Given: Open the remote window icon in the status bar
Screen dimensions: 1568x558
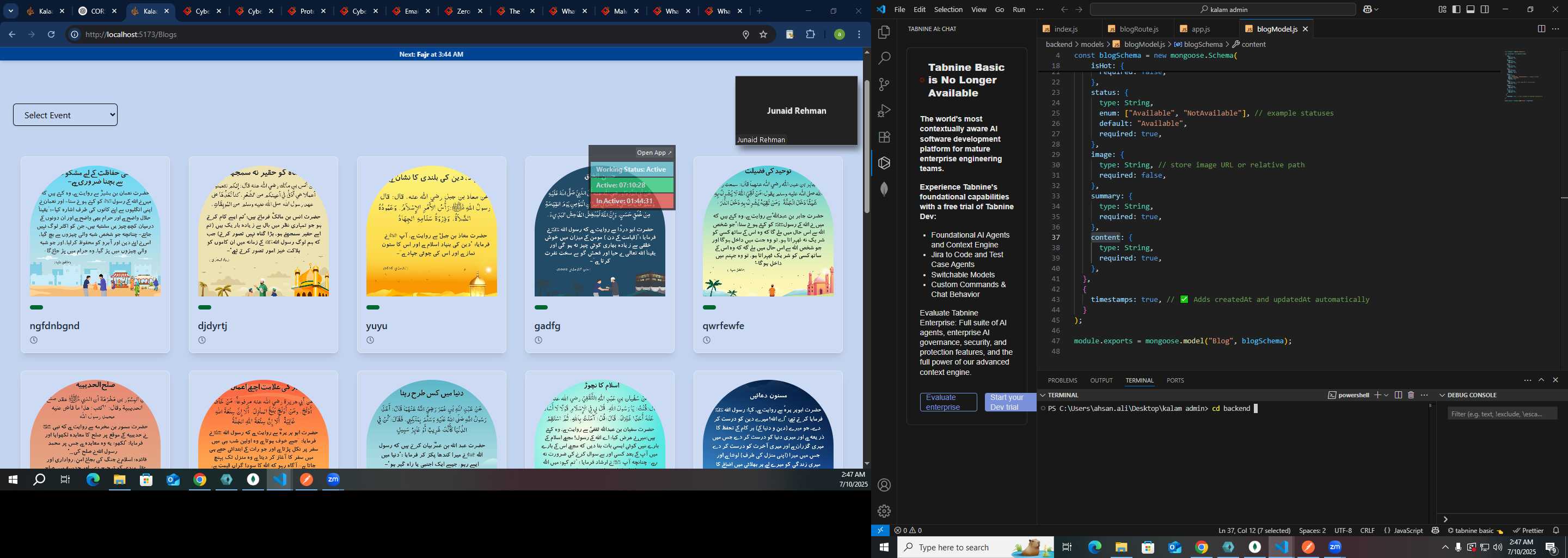Looking at the screenshot, I should (880, 531).
